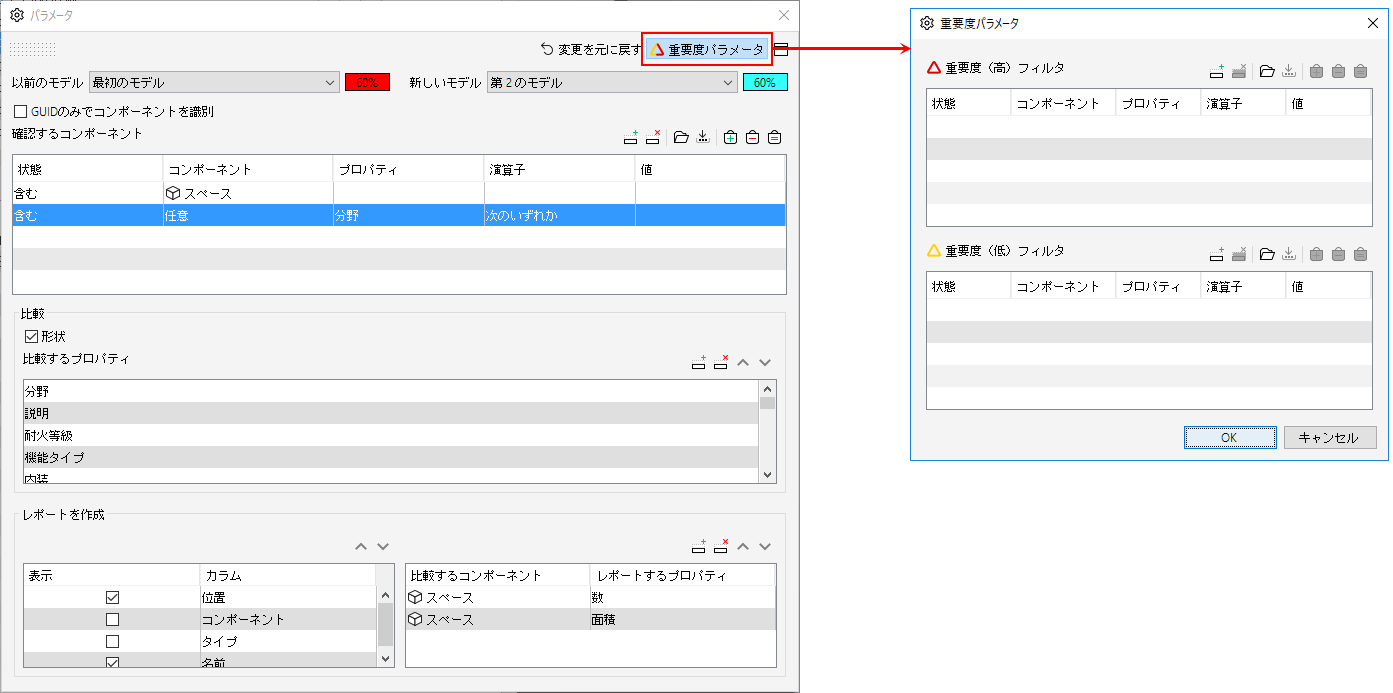Screen dimensions: 1393x693
Task: Delete the selected row from the components-to-check table
Action: tap(654, 138)
